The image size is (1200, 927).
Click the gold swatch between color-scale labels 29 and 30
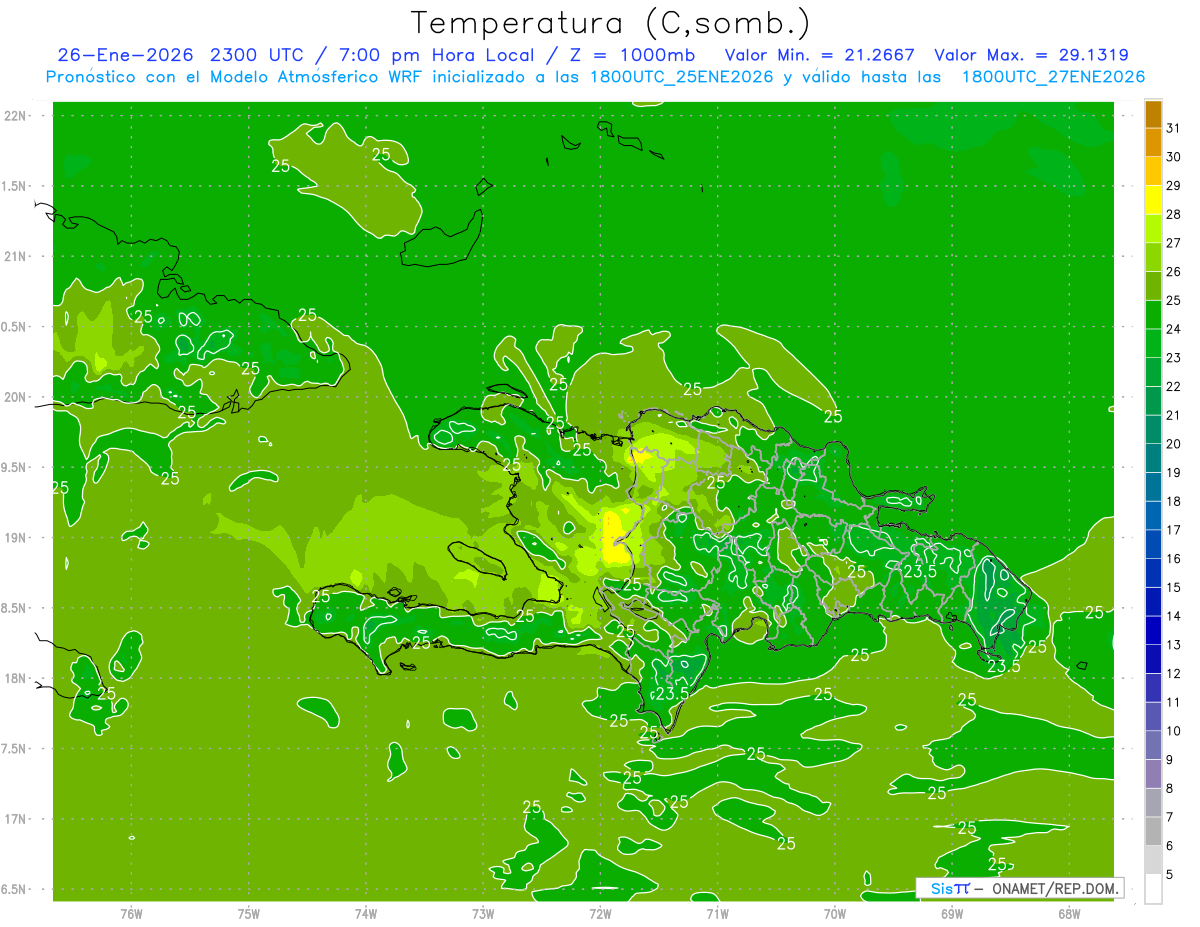[1154, 172]
